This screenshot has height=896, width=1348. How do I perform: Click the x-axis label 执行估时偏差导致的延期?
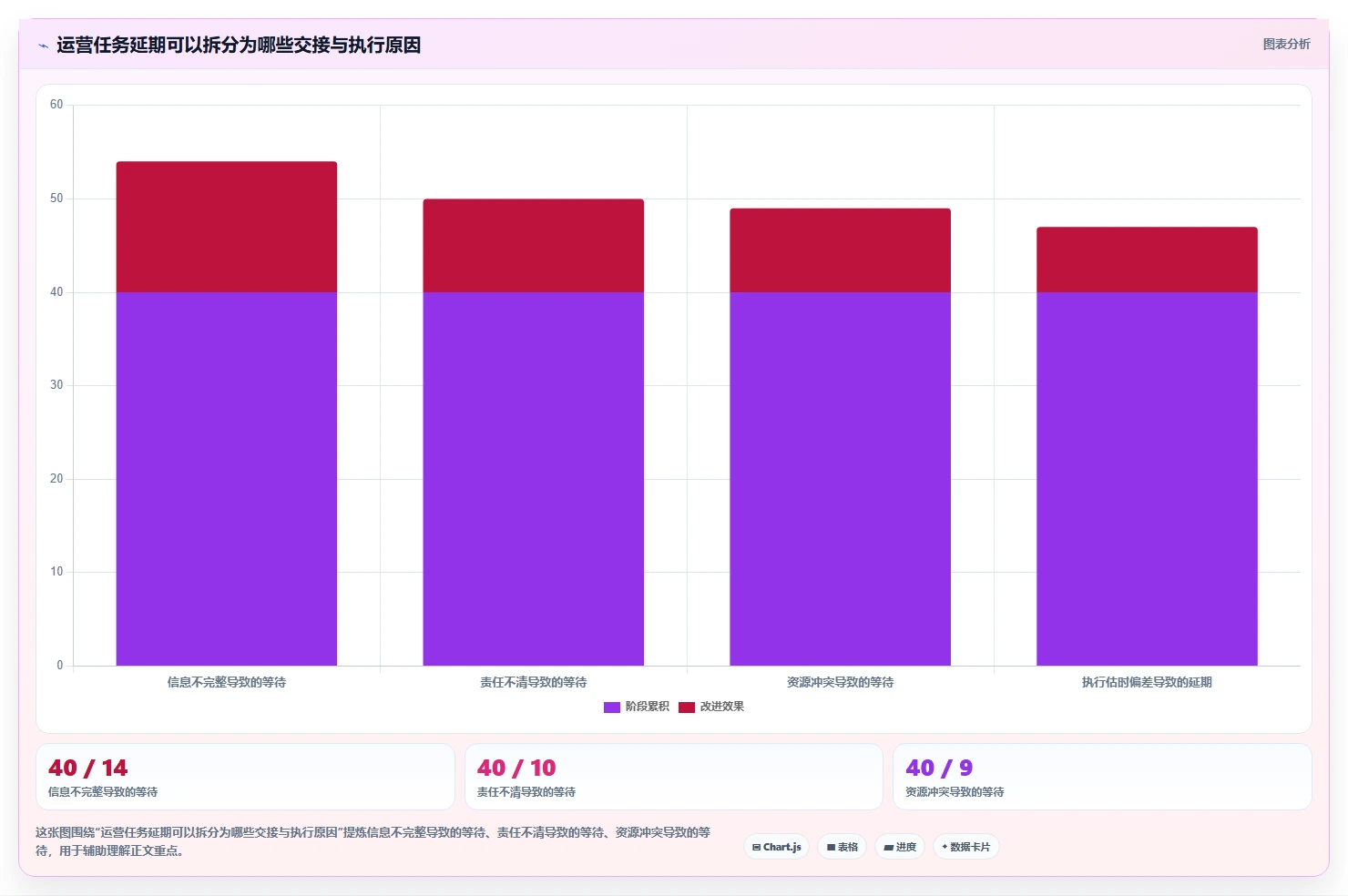click(1147, 682)
